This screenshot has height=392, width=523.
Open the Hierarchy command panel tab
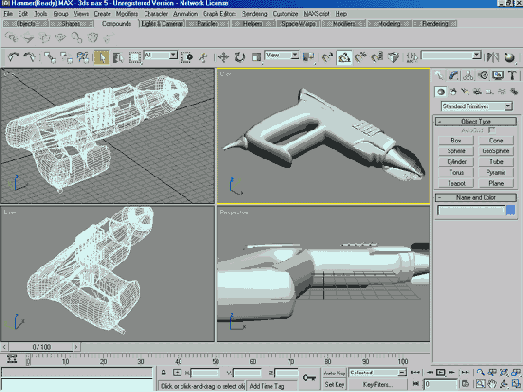click(468, 76)
